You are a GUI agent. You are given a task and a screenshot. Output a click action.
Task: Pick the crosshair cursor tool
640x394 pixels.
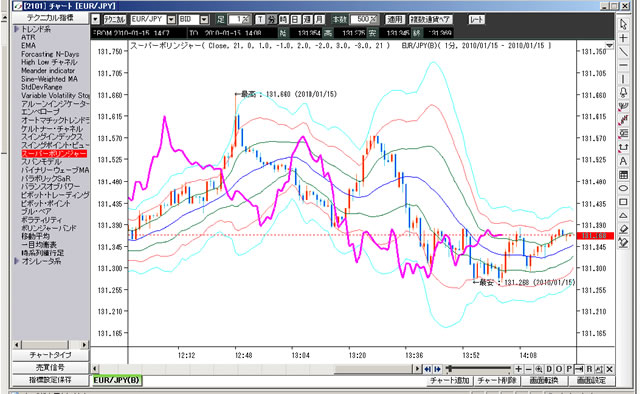tap(623, 38)
